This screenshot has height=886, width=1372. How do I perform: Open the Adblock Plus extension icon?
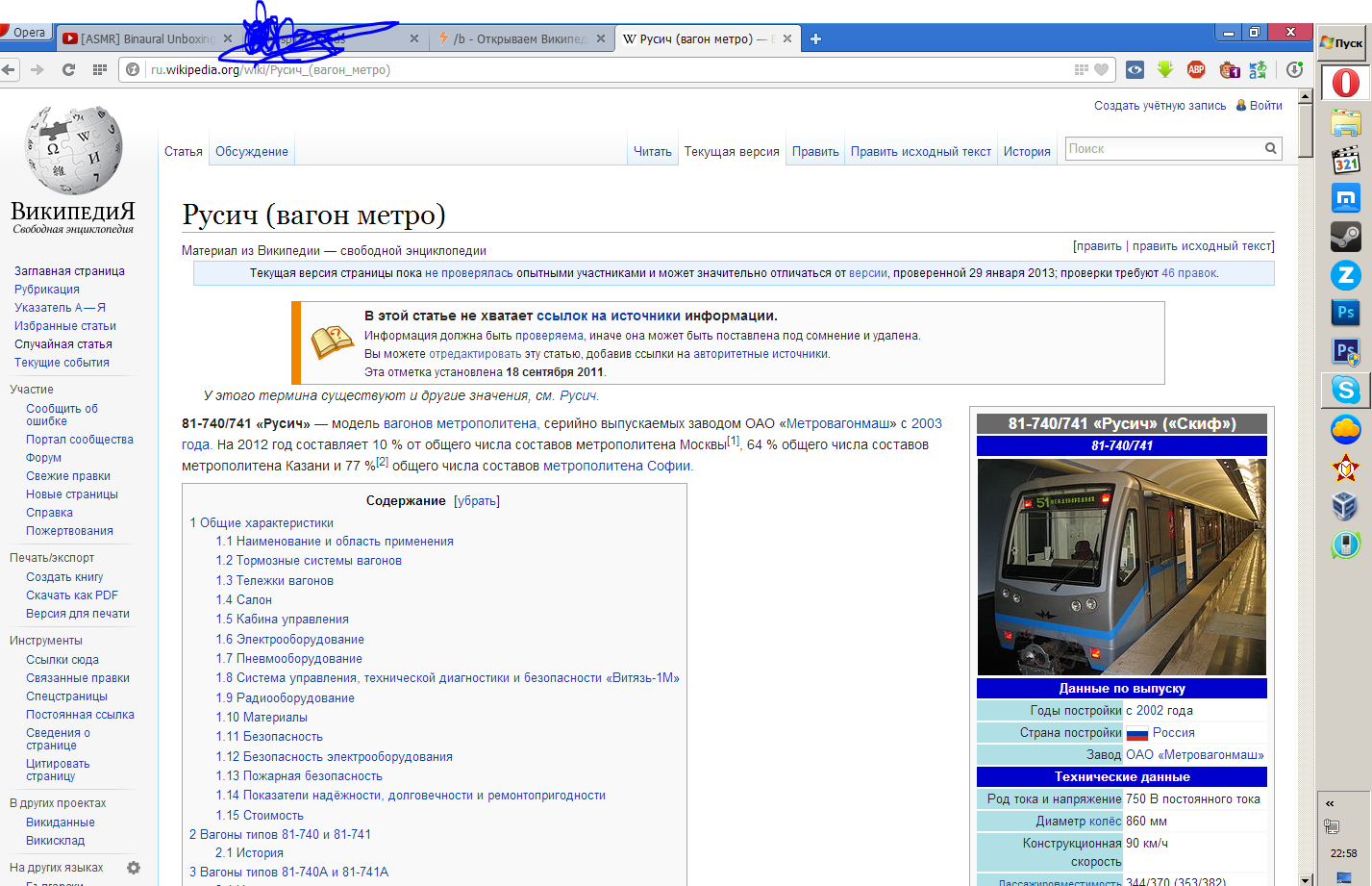coord(1196,69)
